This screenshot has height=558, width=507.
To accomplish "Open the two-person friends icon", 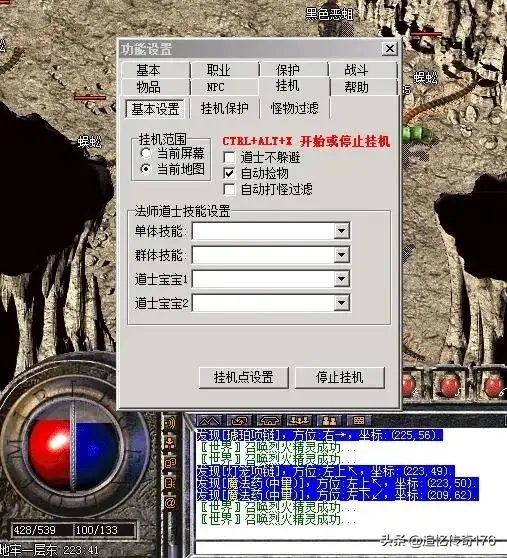I will (x=329, y=421).
